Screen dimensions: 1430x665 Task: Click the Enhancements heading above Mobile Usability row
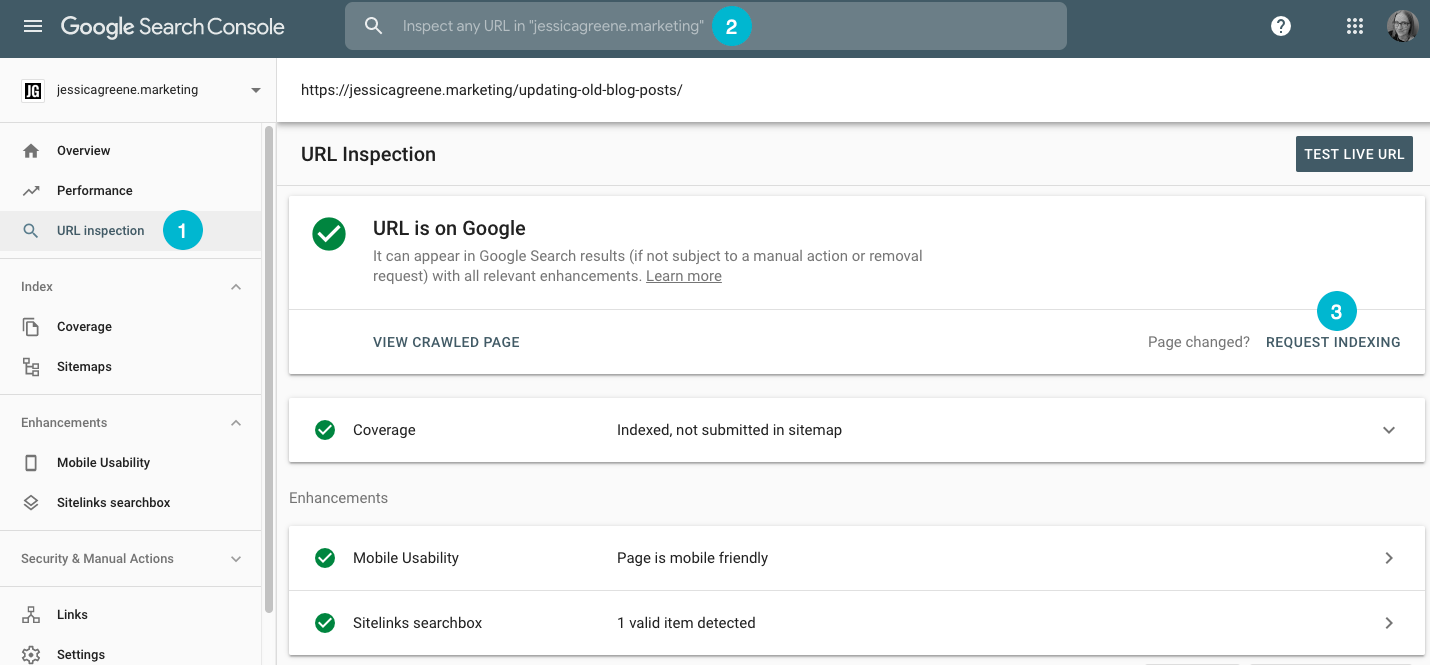339,497
